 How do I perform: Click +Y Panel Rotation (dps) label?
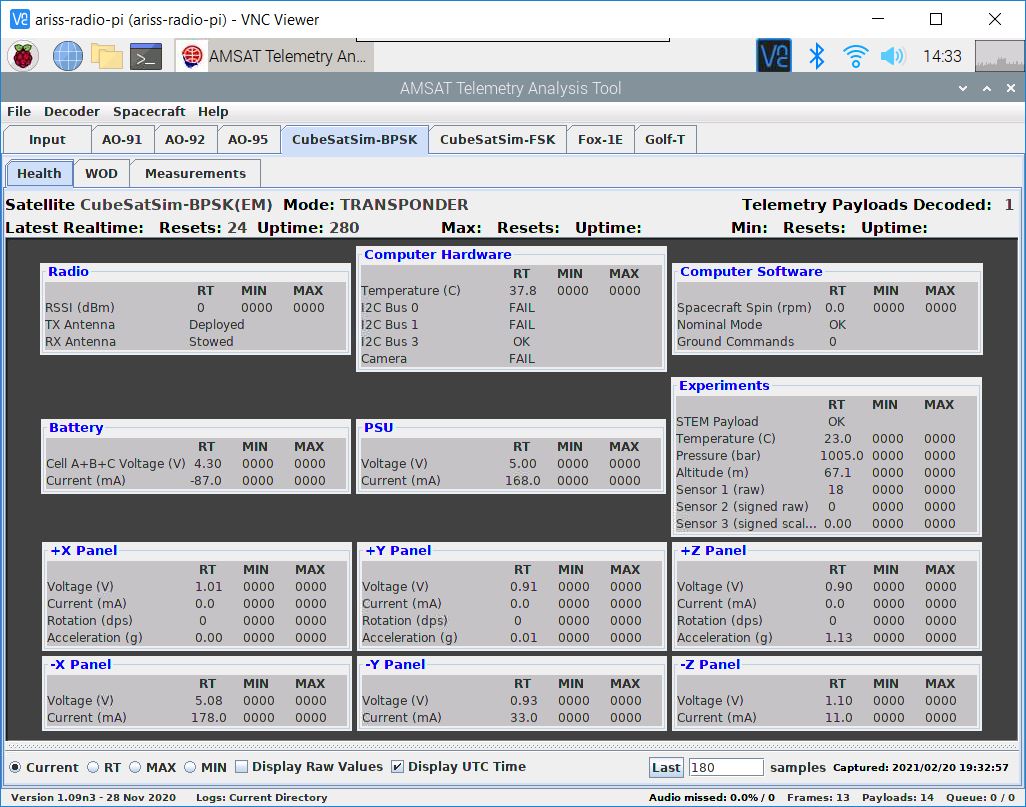click(x=405, y=620)
